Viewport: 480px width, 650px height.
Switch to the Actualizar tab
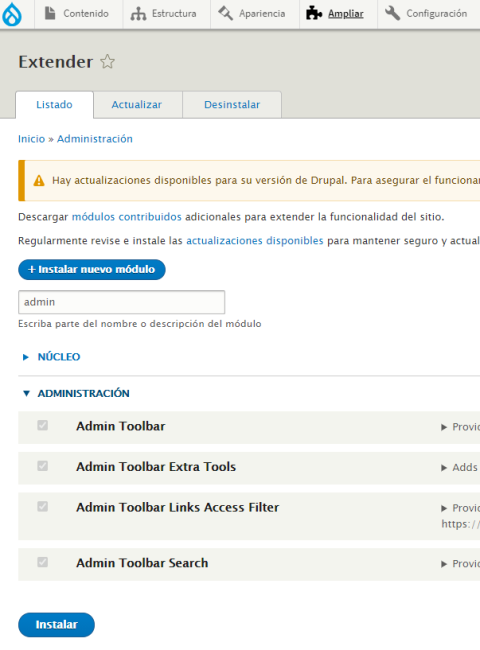[137, 105]
